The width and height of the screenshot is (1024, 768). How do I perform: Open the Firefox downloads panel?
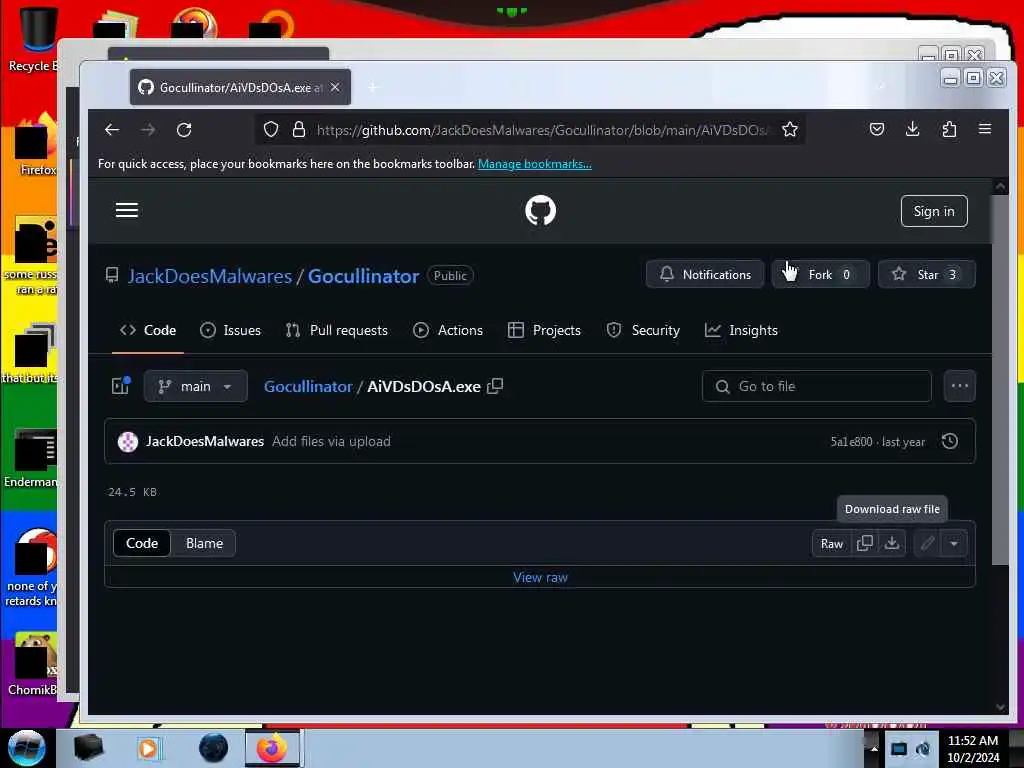pos(912,129)
